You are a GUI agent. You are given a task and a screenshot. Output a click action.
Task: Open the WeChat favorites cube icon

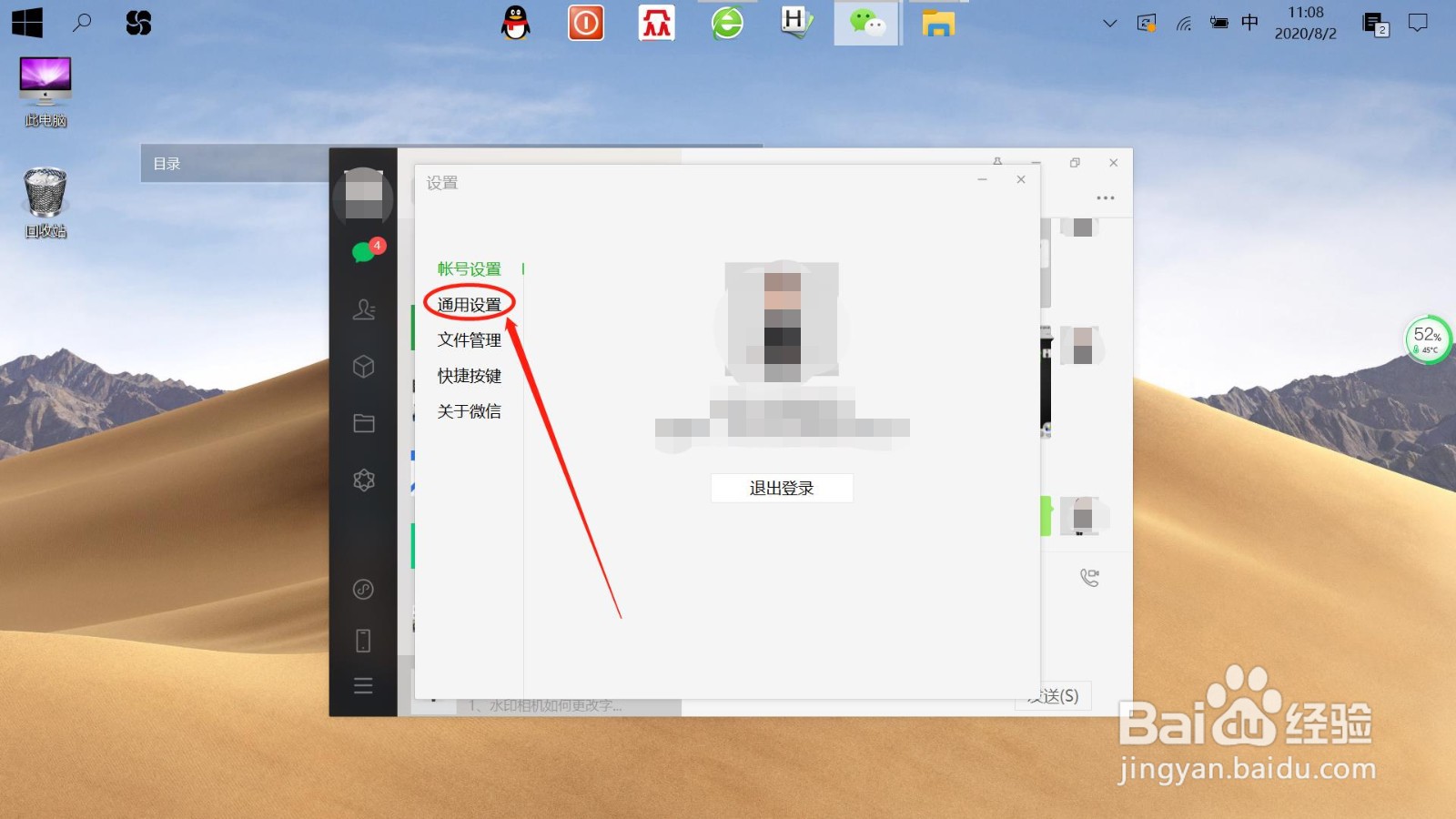[x=364, y=366]
